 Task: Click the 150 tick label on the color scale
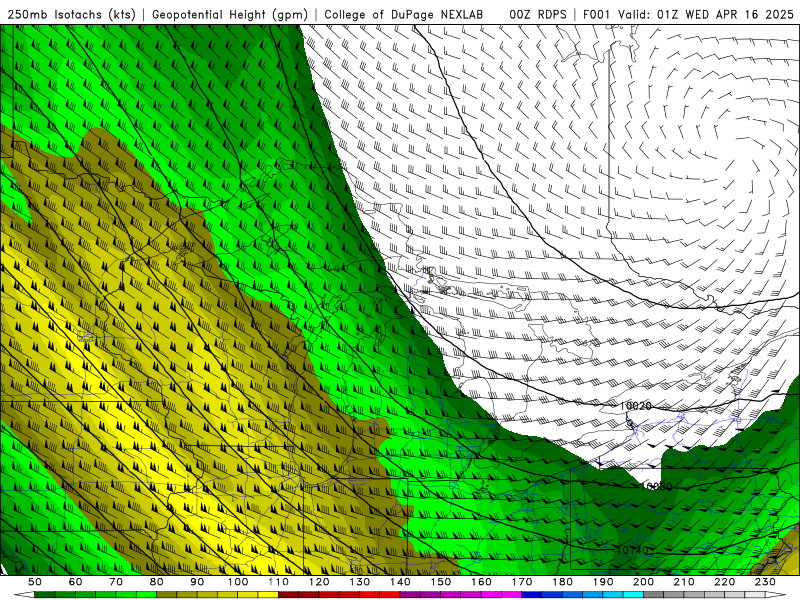[x=440, y=582]
